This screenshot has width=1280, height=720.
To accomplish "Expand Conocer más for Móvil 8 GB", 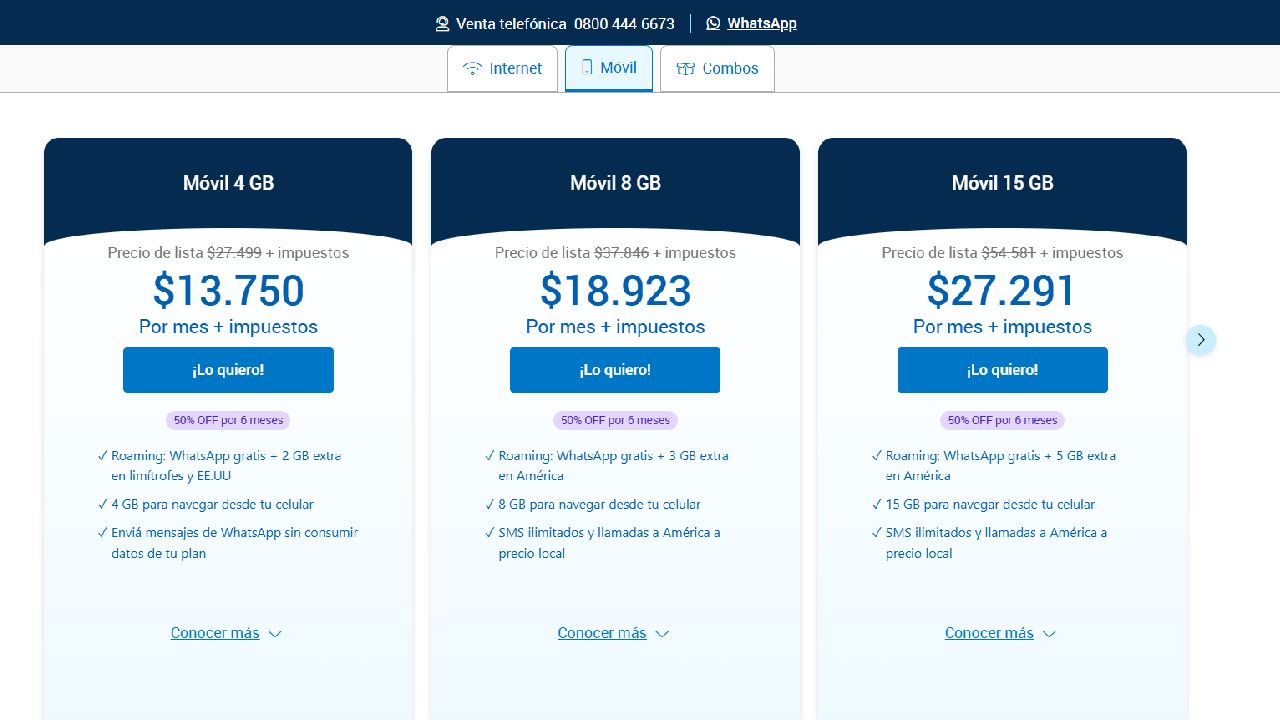I will click(613, 633).
